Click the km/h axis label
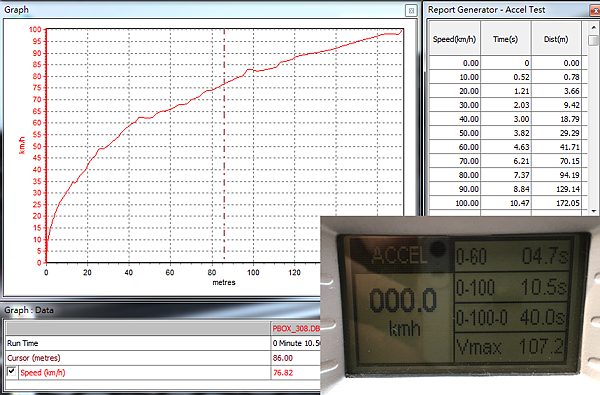This screenshot has width=600, height=395. click(22, 145)
